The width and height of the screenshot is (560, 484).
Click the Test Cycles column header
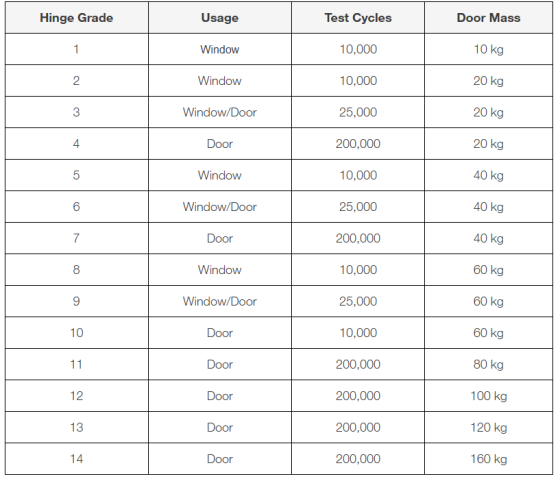coord(358,18)
